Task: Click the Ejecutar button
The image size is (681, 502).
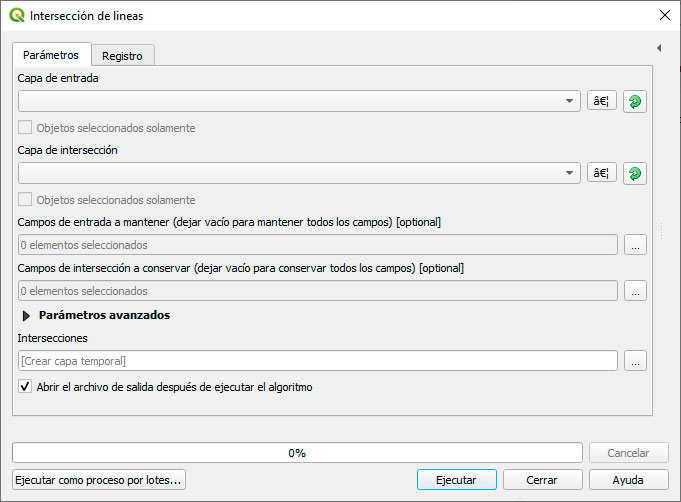Action: pos(456,480)
